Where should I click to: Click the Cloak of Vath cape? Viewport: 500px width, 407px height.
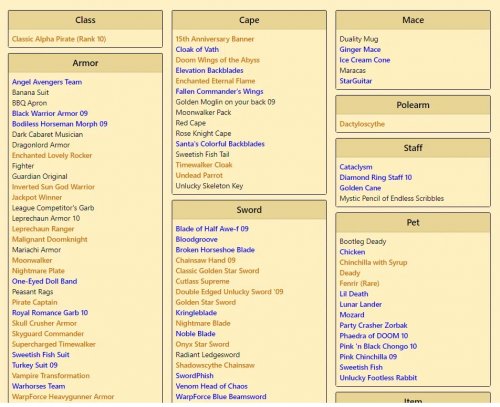pos(197,49)
